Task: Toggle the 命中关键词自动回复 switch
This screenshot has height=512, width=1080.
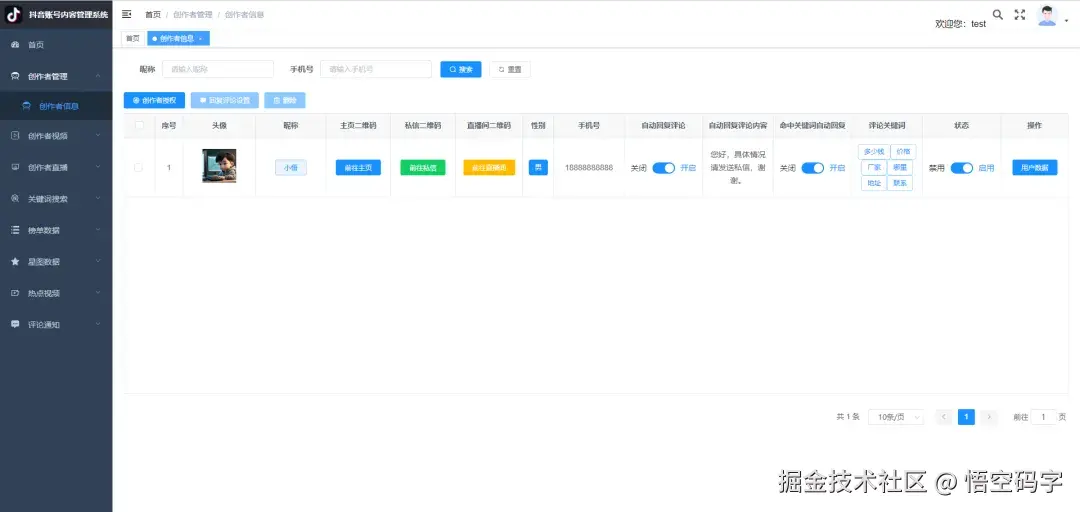Action: [813, 168]
